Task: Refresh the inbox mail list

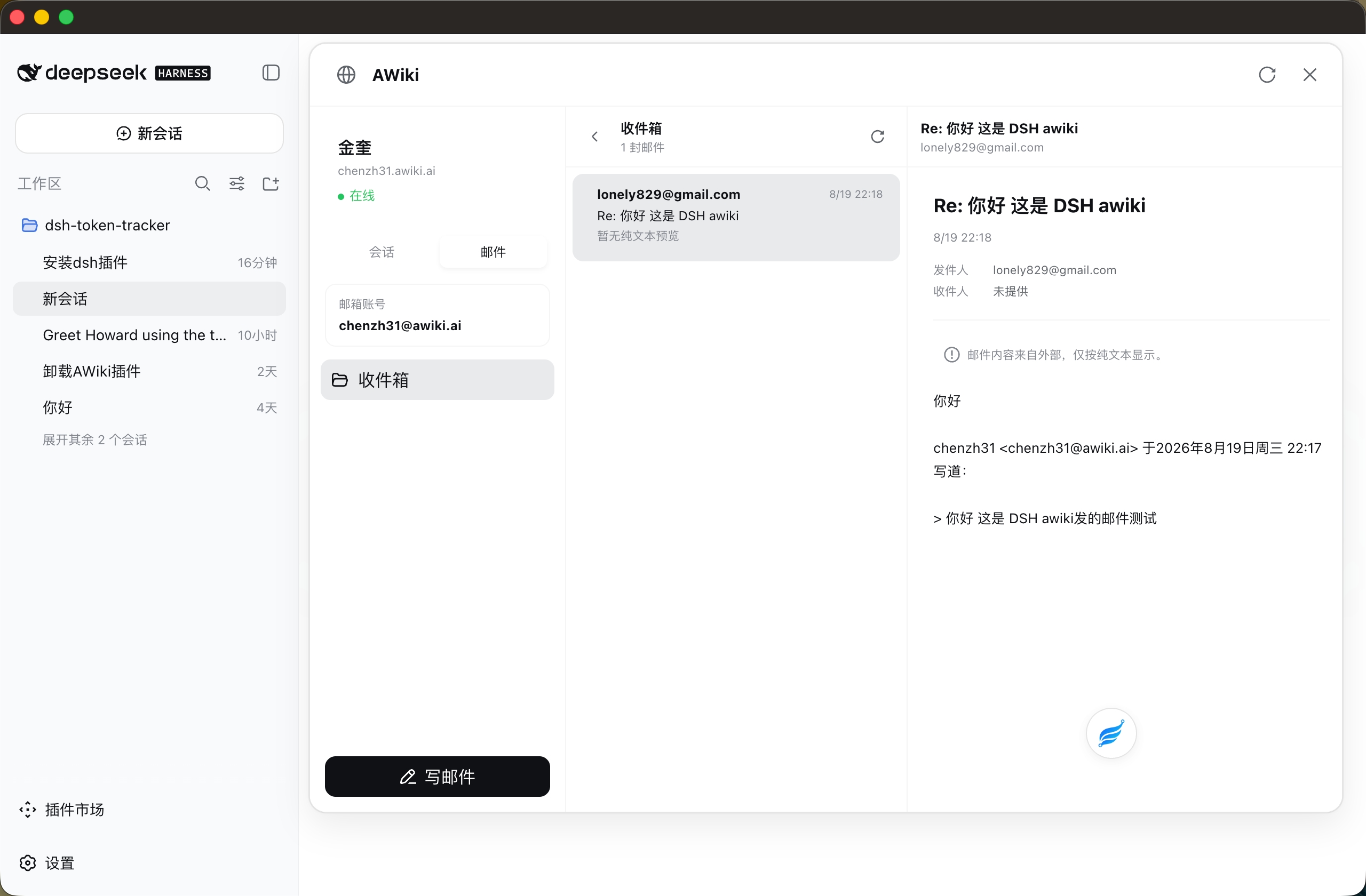Action: click(878, 137)
